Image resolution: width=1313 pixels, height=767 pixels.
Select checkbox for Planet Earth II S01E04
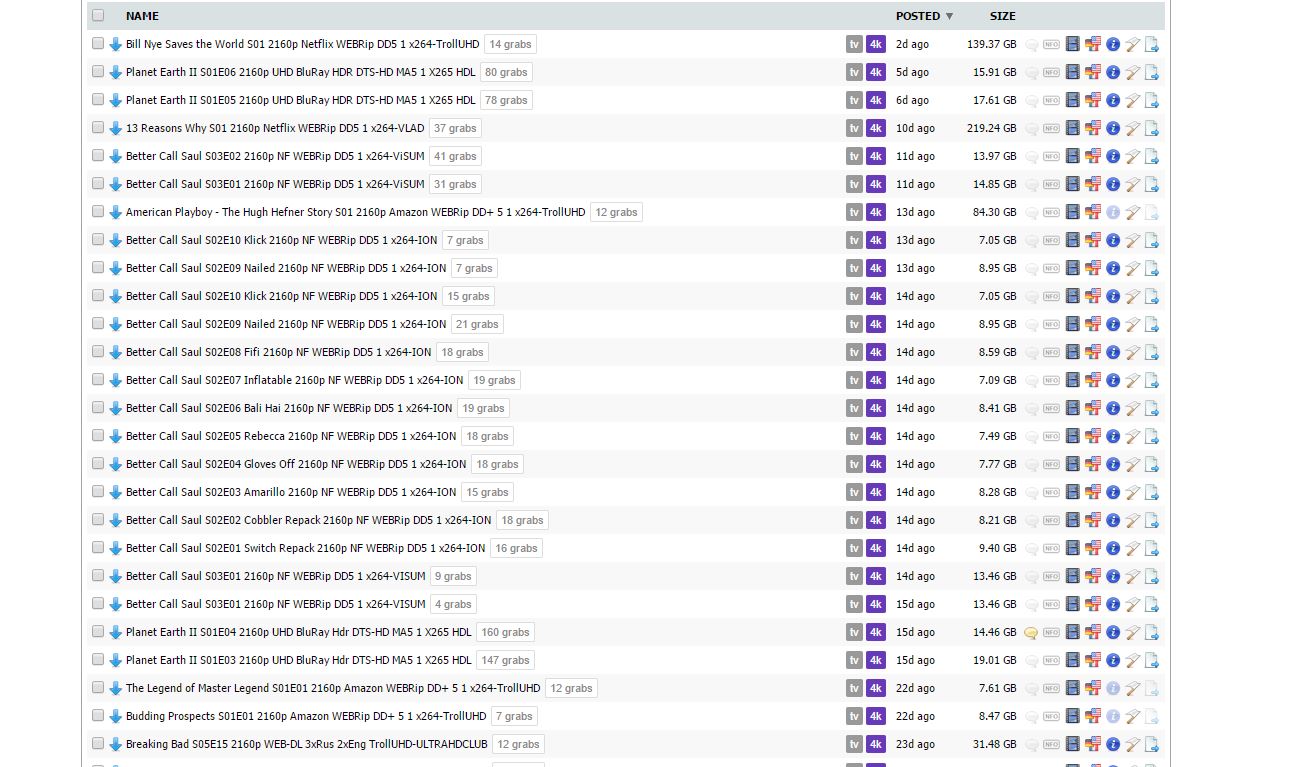point(98,632)
